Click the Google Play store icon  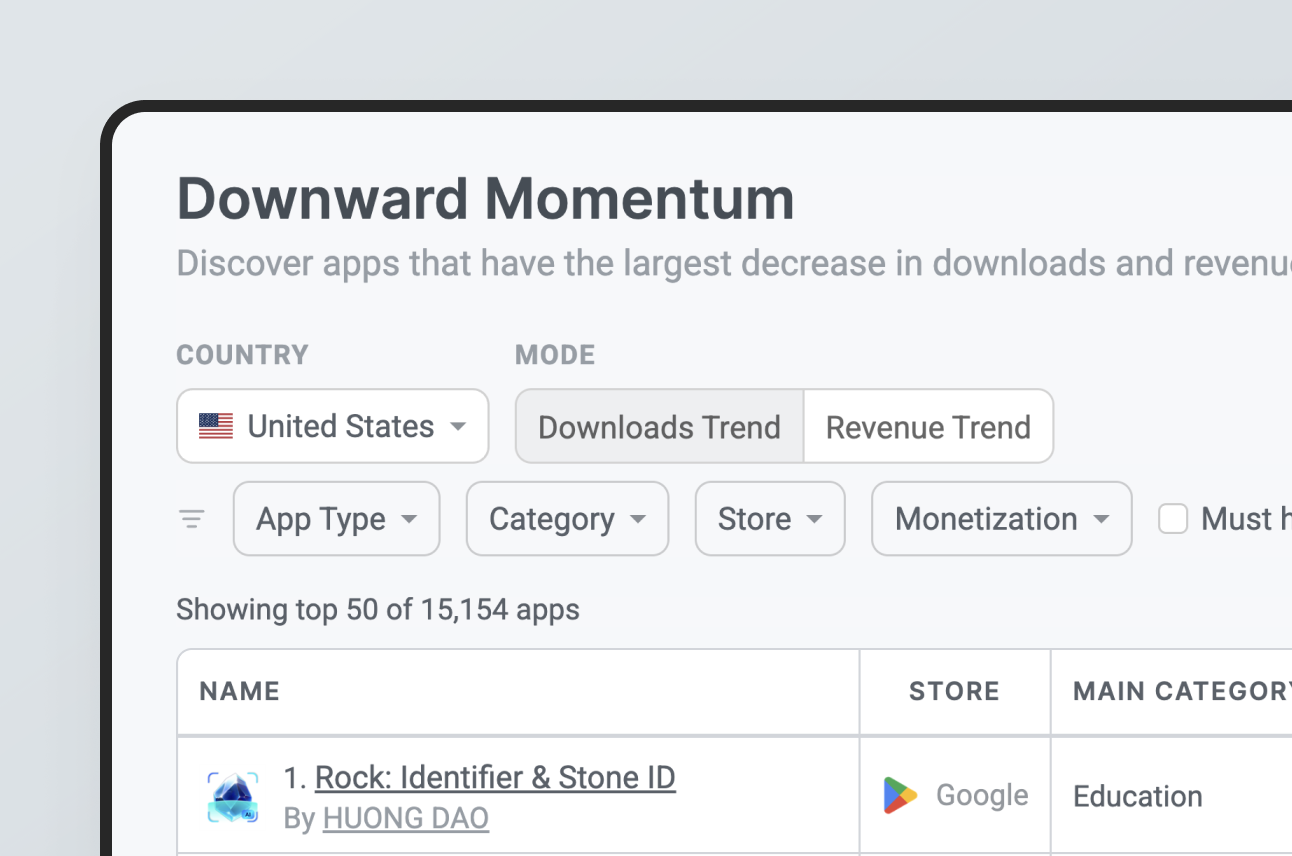(900, 796)
